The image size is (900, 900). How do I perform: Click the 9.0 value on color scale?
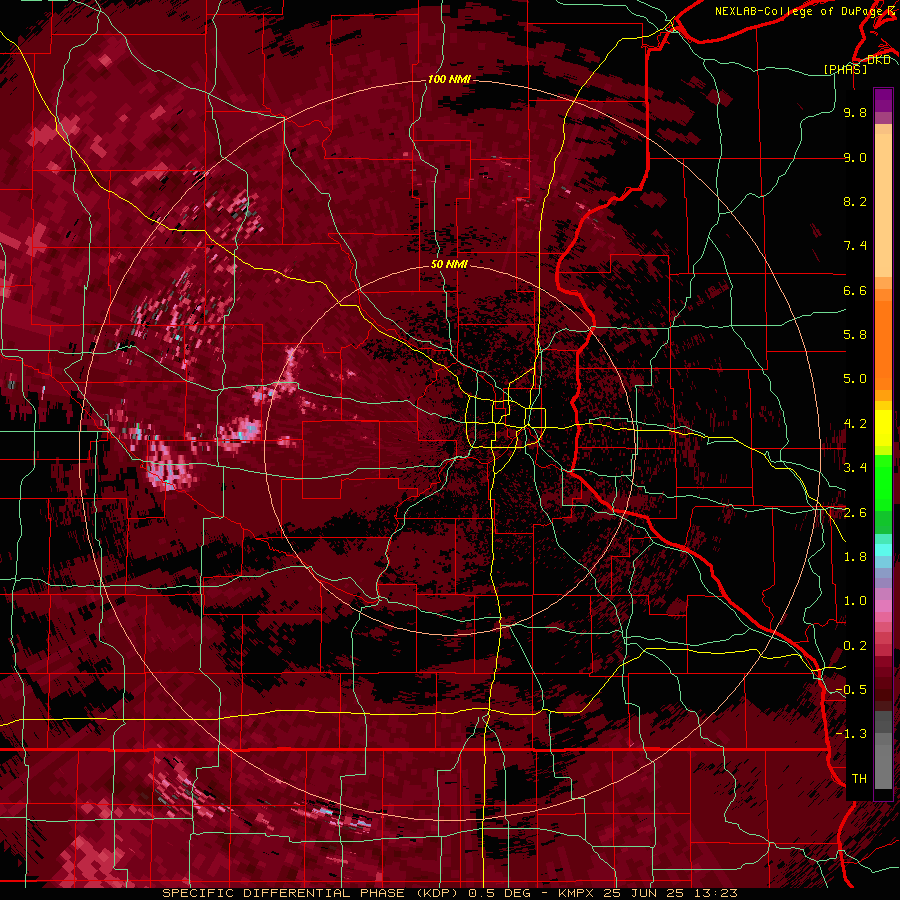(x=855, y=157)
